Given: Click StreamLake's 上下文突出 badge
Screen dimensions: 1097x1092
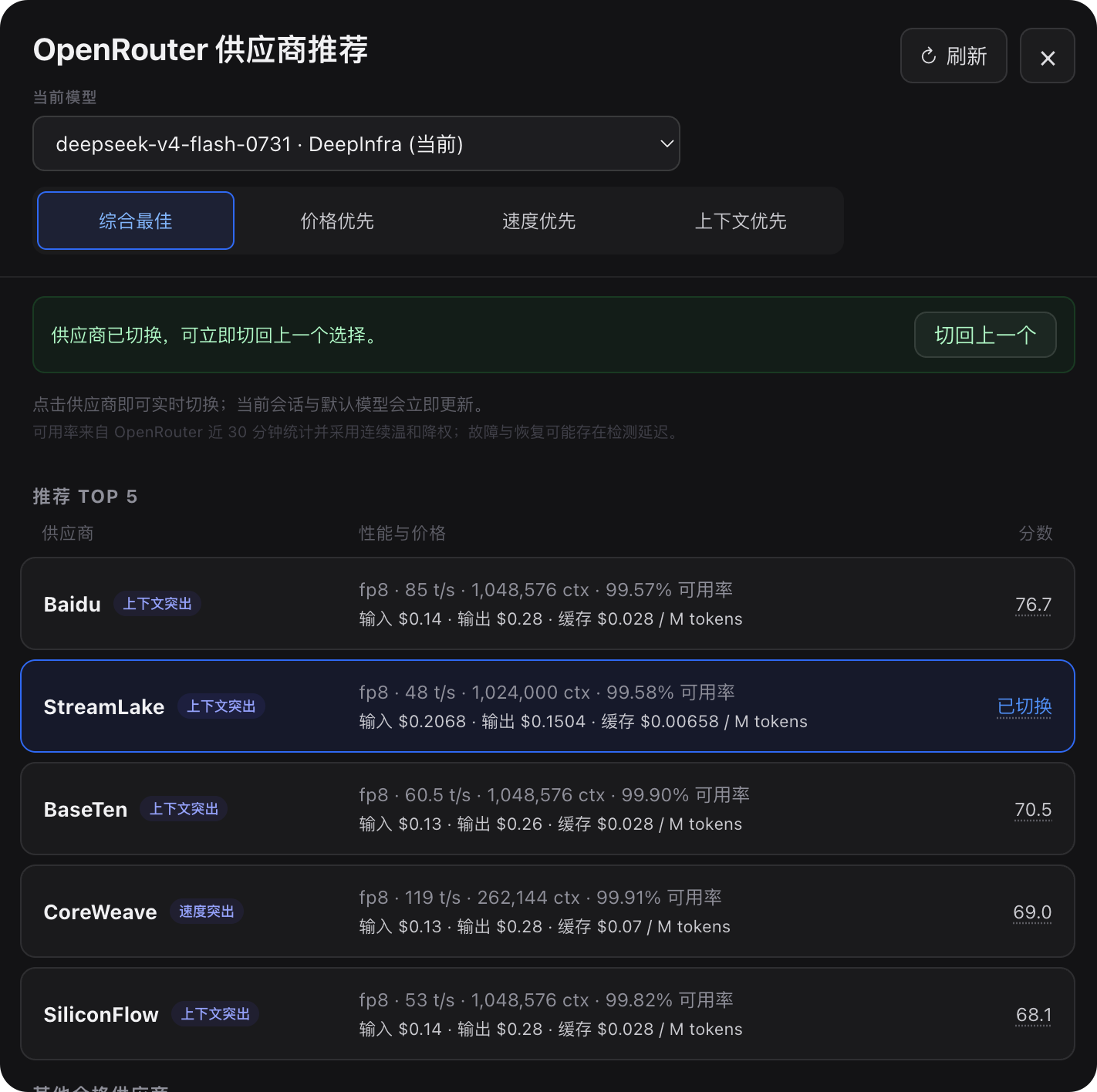Looking at the screenshot, I should point(221,706).
